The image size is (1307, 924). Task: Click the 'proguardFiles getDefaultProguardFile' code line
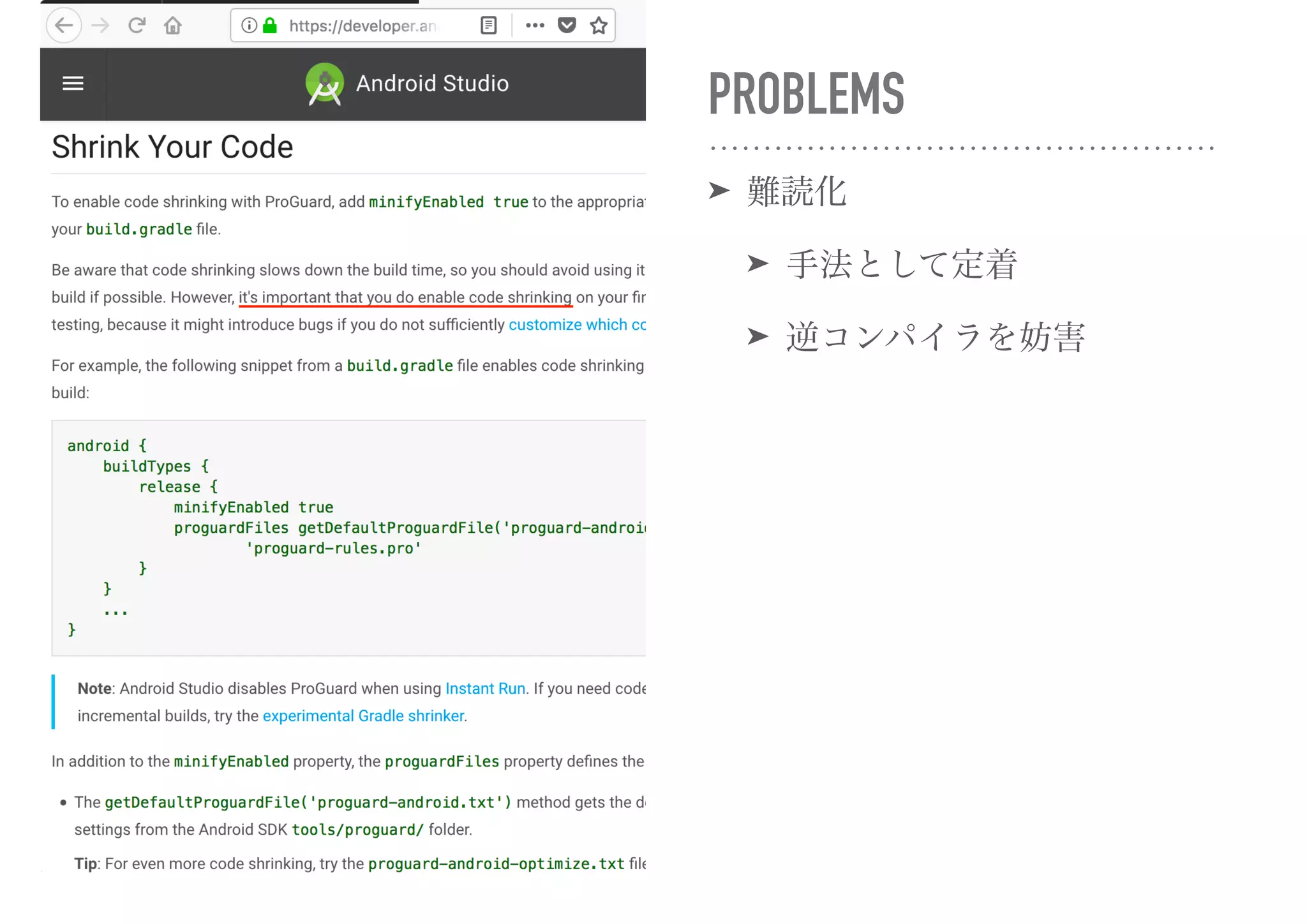coord(410,528)
